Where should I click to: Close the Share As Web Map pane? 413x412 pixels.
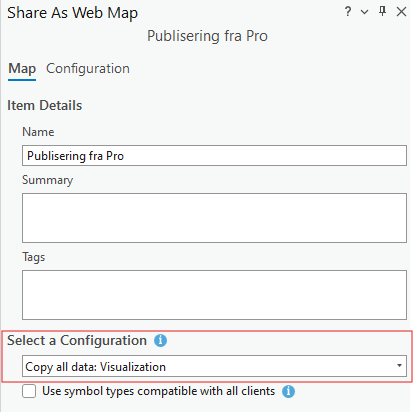pyautogui.click(x=401, y=12)
